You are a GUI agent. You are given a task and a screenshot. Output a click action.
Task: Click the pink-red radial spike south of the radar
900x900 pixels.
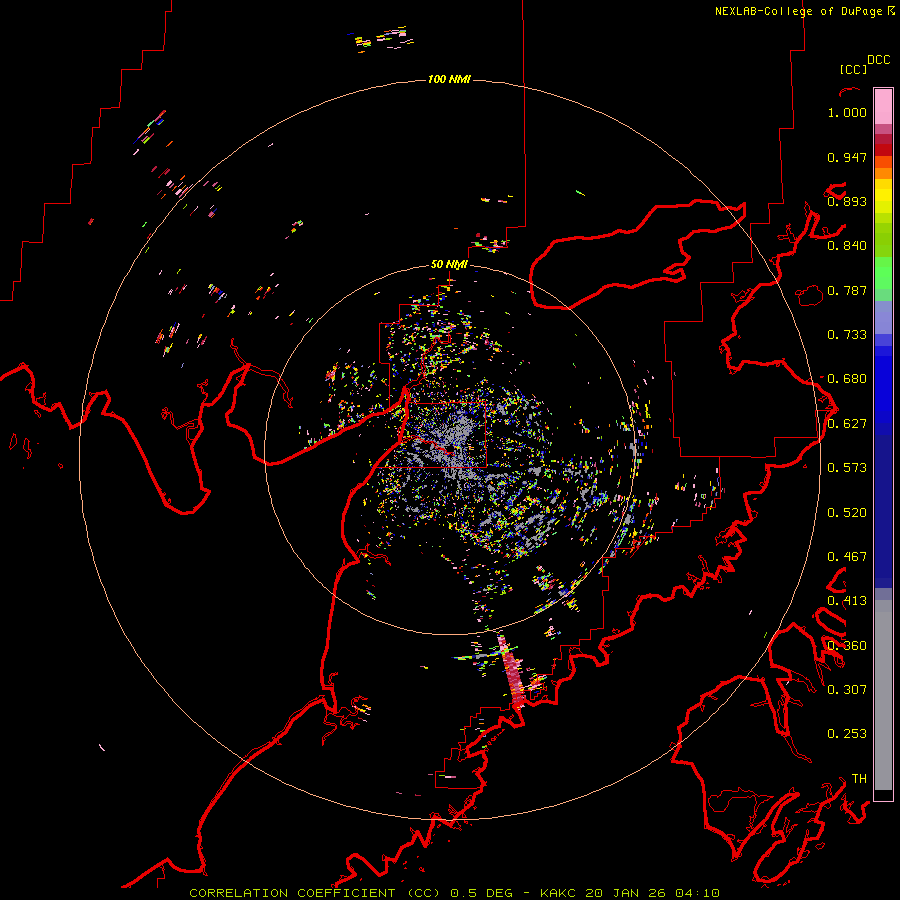[511, 670]
